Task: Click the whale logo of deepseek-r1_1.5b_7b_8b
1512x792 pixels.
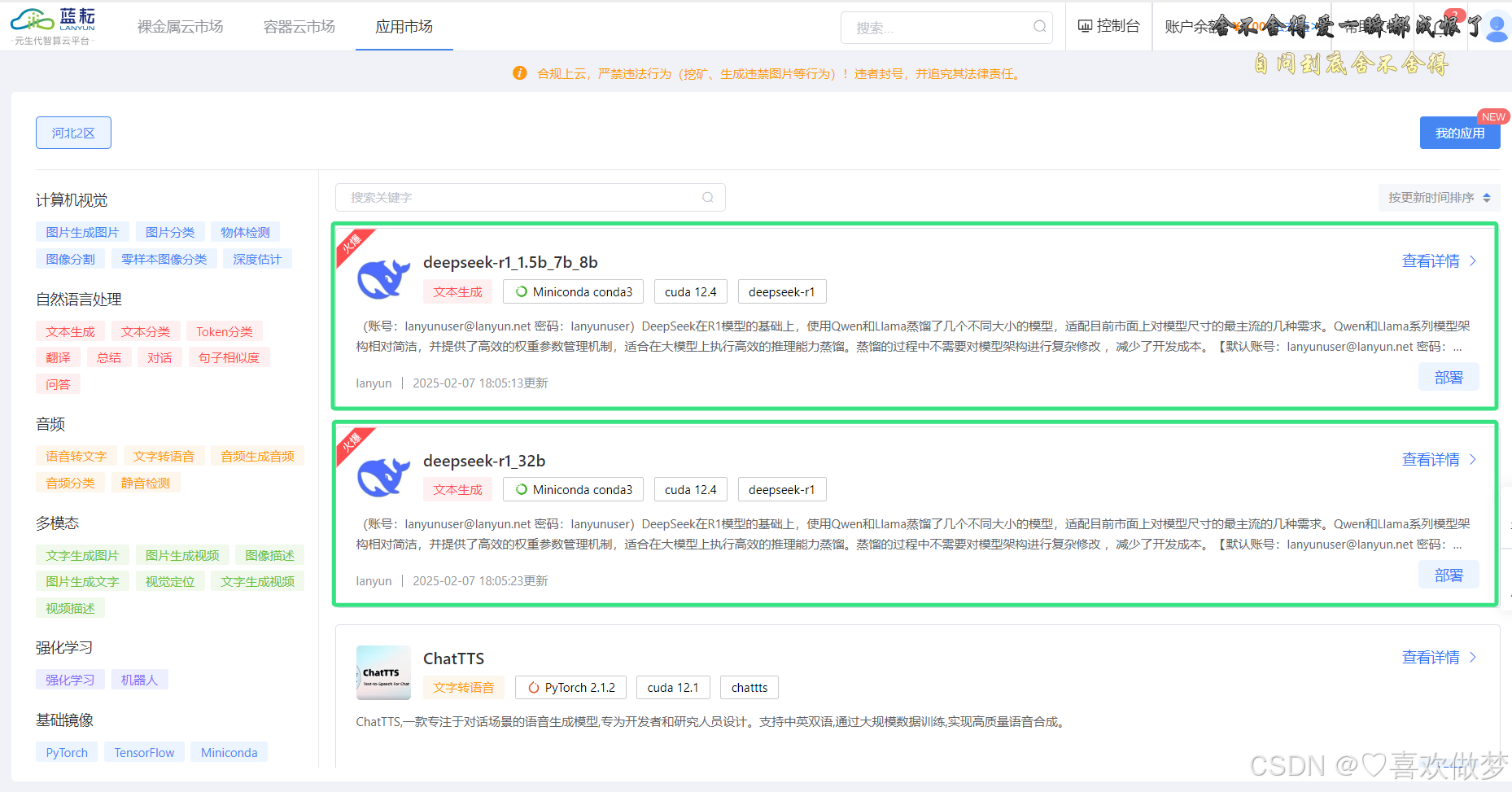Action: (x=383, y=278)
